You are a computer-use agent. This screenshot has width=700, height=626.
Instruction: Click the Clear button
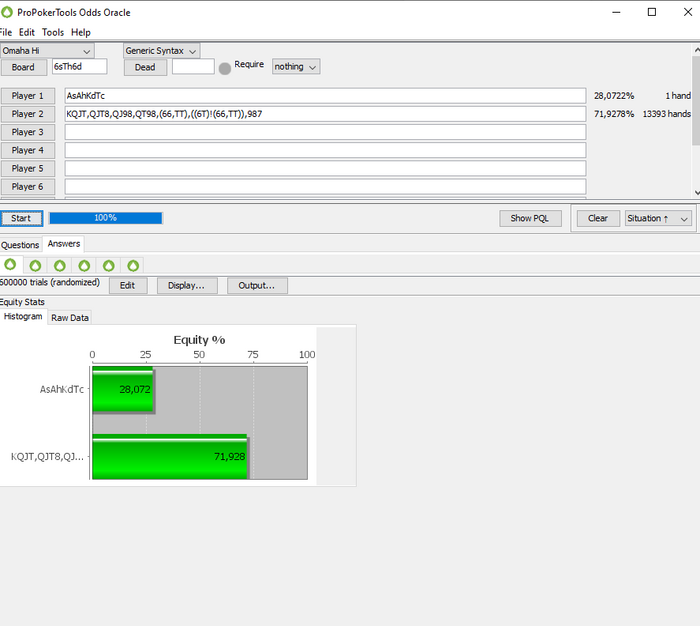pyautogui.click(x=598, y=218)
